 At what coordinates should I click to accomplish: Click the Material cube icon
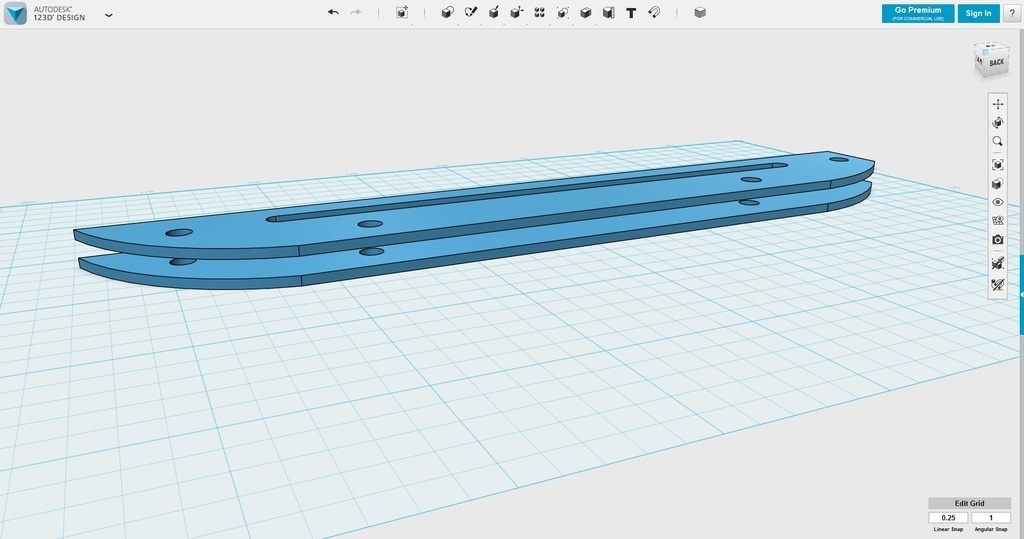700,13
